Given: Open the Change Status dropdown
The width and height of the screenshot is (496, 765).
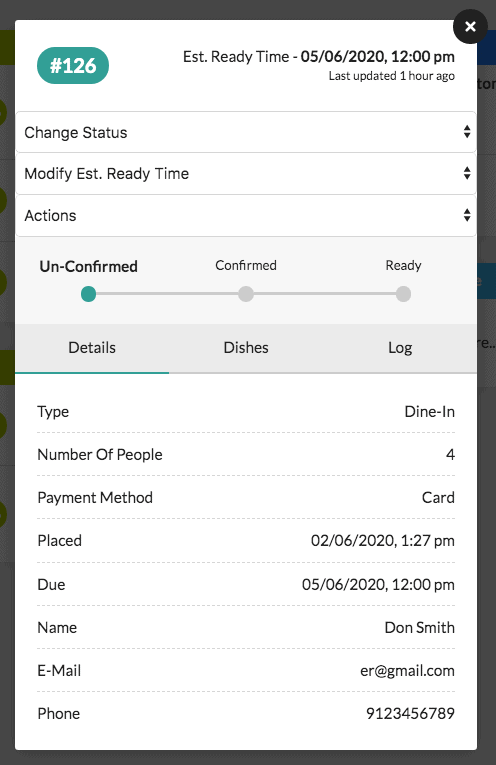Looking at the screenshot, I should 246,132.
